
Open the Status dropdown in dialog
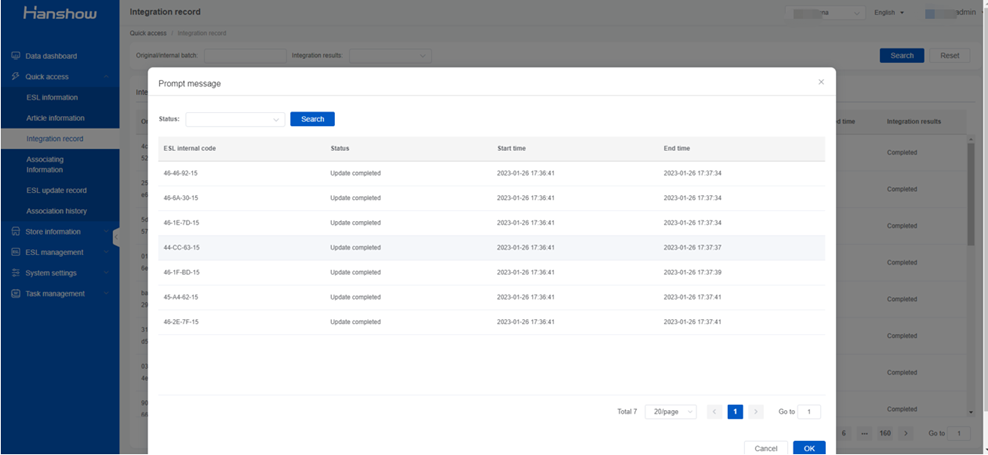tap(235, 119)
